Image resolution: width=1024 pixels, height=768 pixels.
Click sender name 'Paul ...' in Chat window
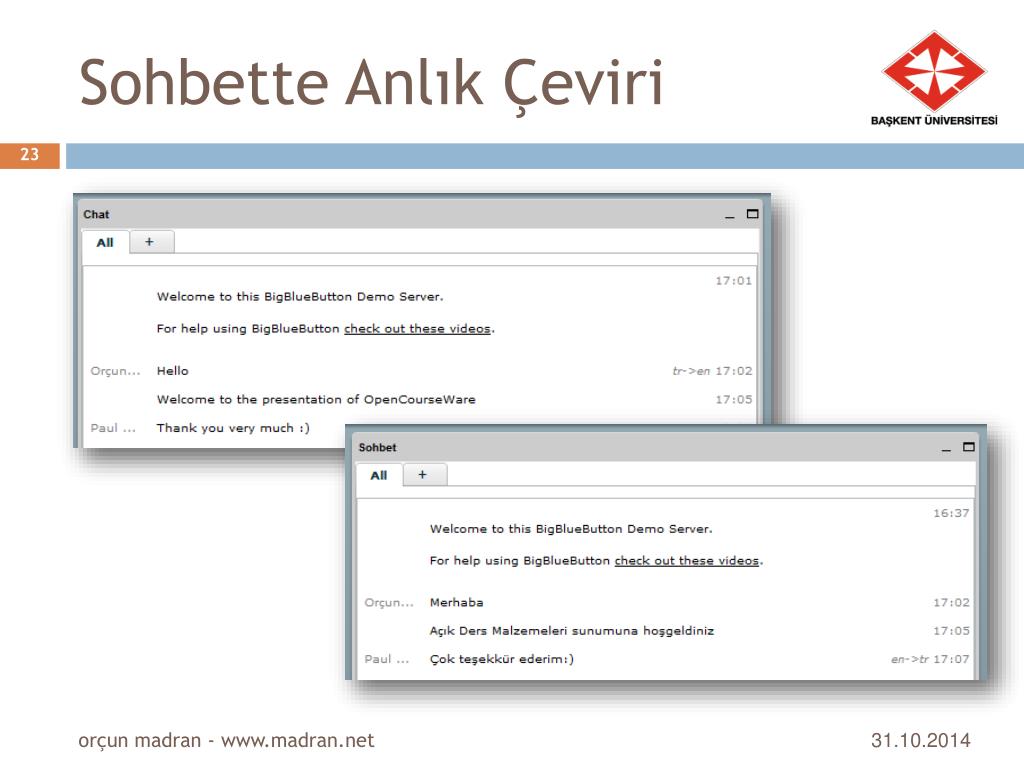pyautogui.click(x=113, y=428)
